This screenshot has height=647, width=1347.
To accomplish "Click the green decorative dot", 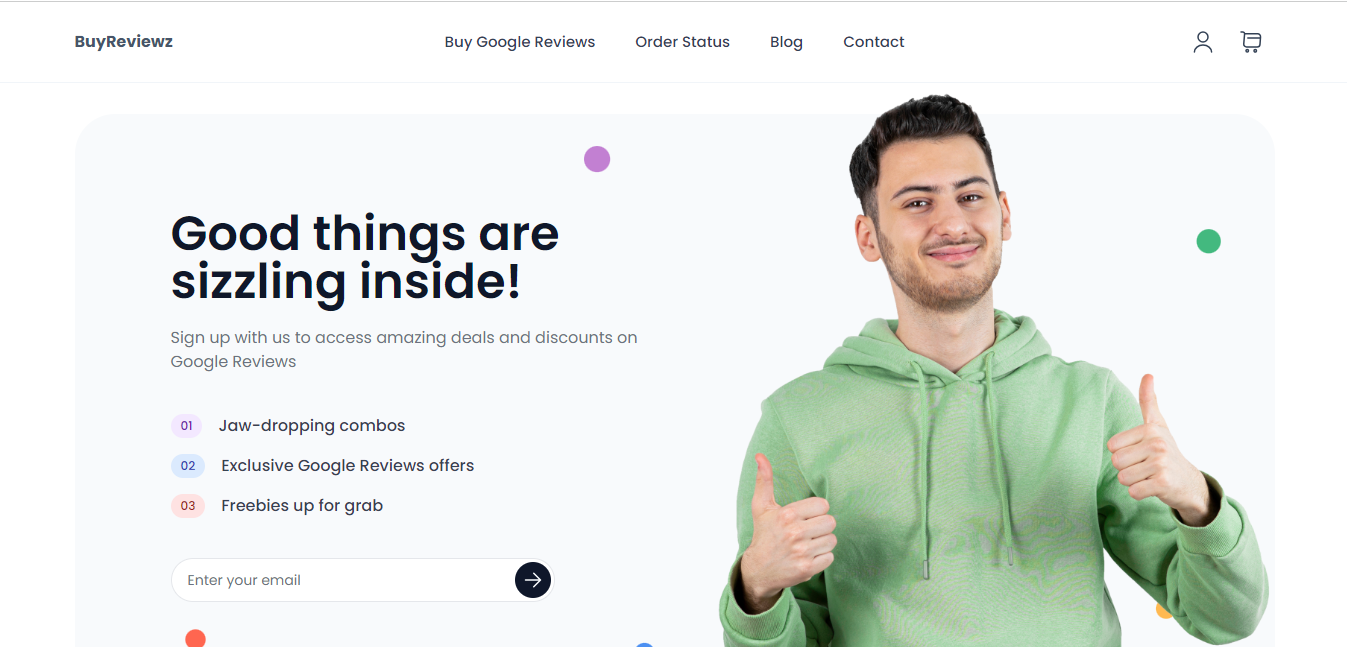I will tap(1209, 241).
